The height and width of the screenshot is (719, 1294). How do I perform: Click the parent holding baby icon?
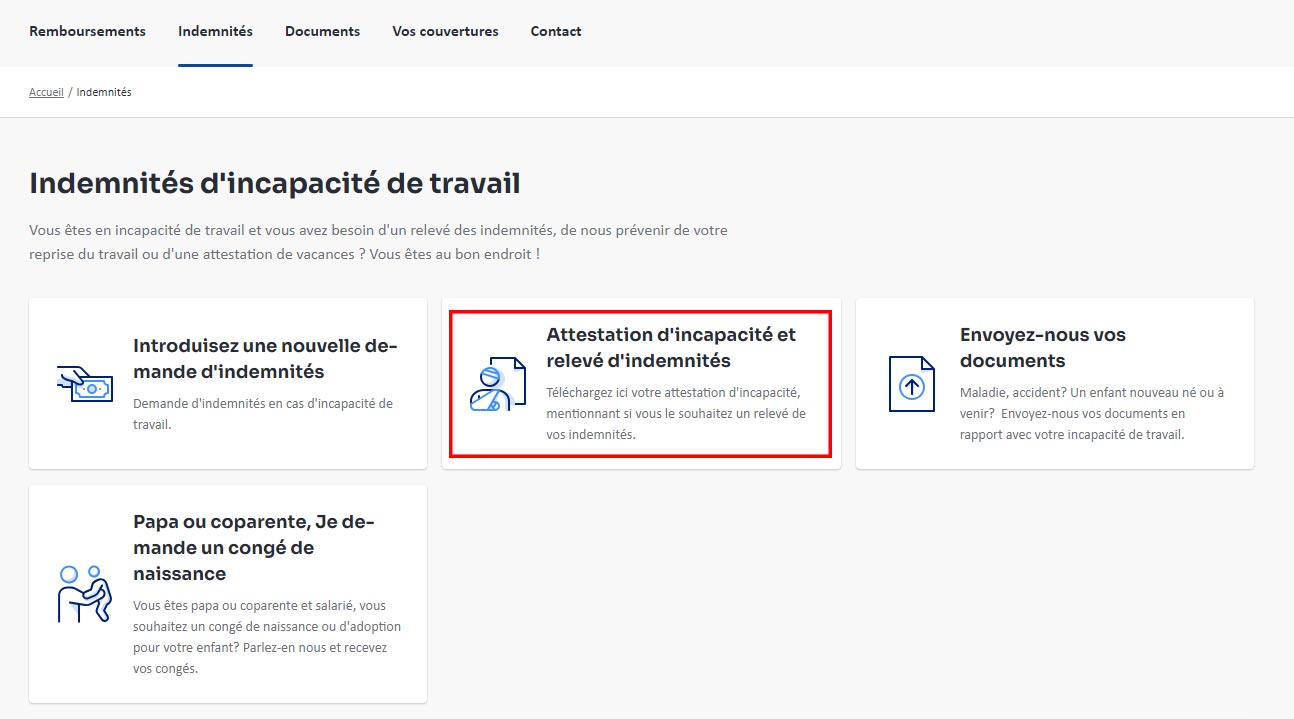[84, 594]
